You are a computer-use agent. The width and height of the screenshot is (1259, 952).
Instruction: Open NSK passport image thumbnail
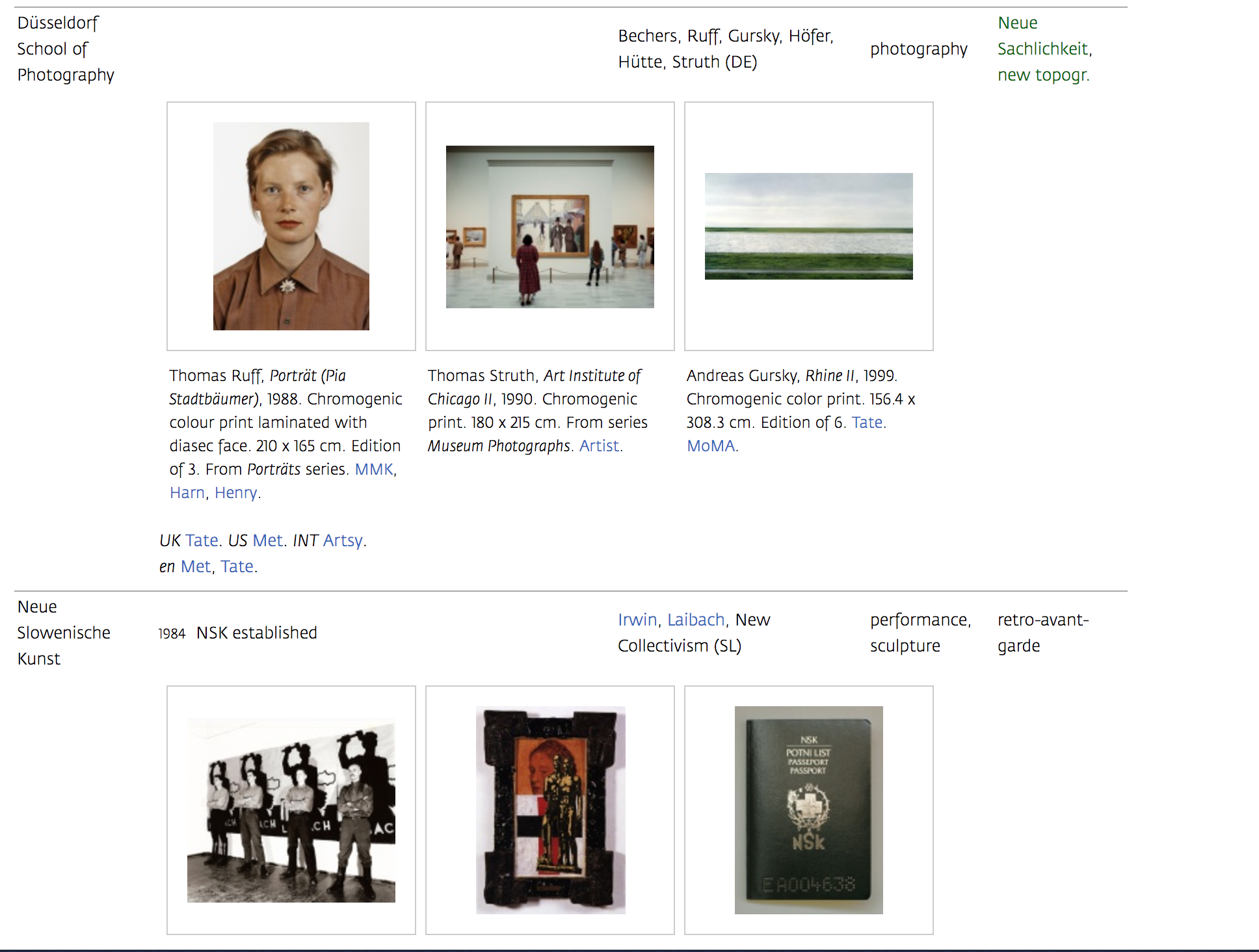[x=808, y=810]
